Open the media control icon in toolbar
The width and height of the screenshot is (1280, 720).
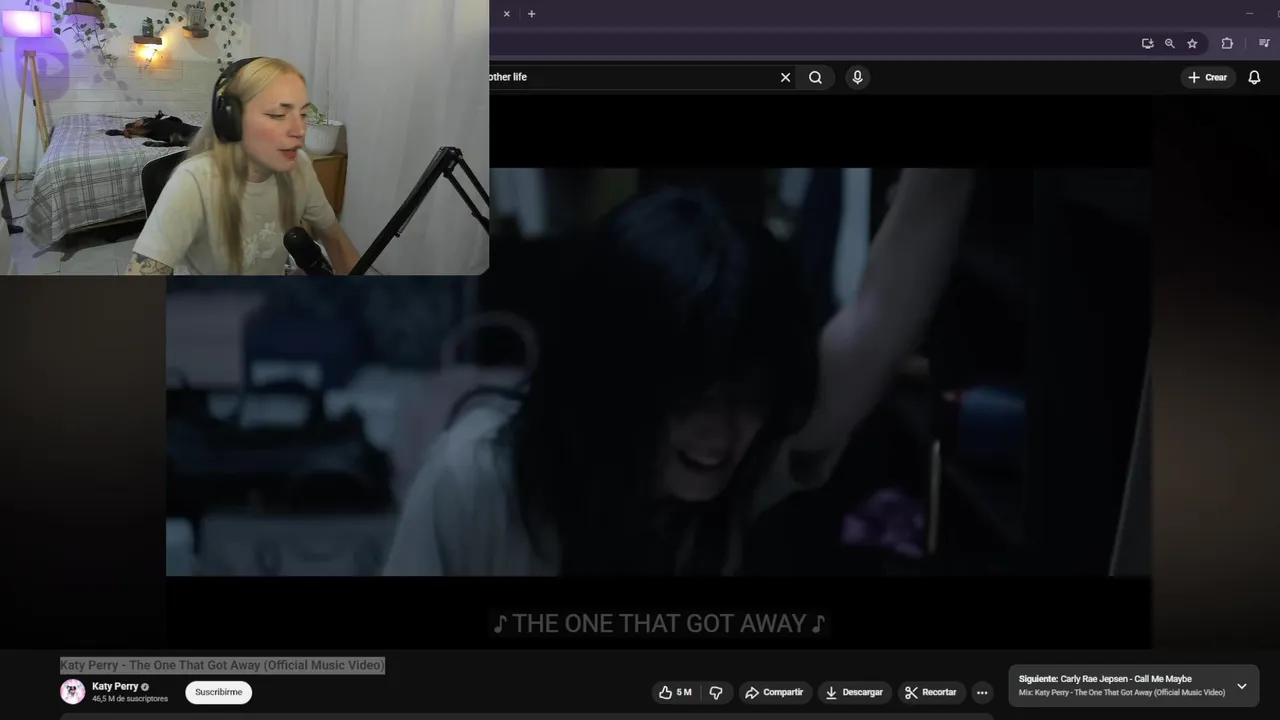click(x=1264, y=44)
